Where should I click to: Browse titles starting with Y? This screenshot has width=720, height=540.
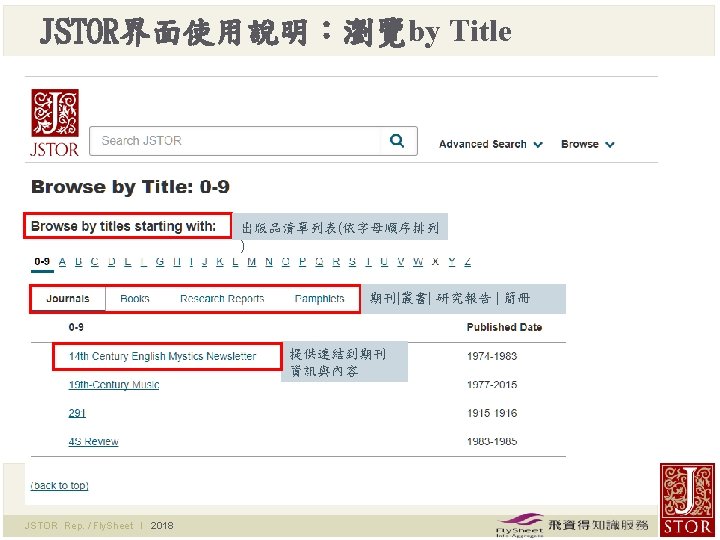(x=452, y=262)
